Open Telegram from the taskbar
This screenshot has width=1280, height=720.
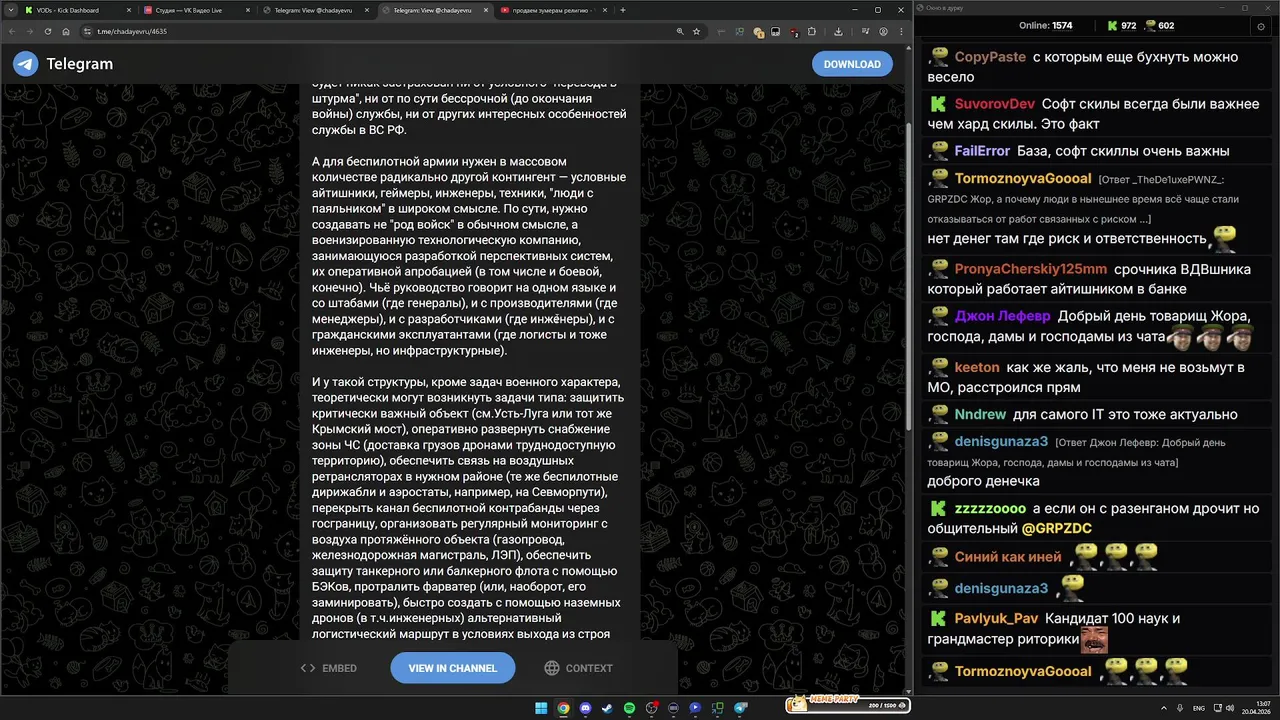[x=741, y=708]
